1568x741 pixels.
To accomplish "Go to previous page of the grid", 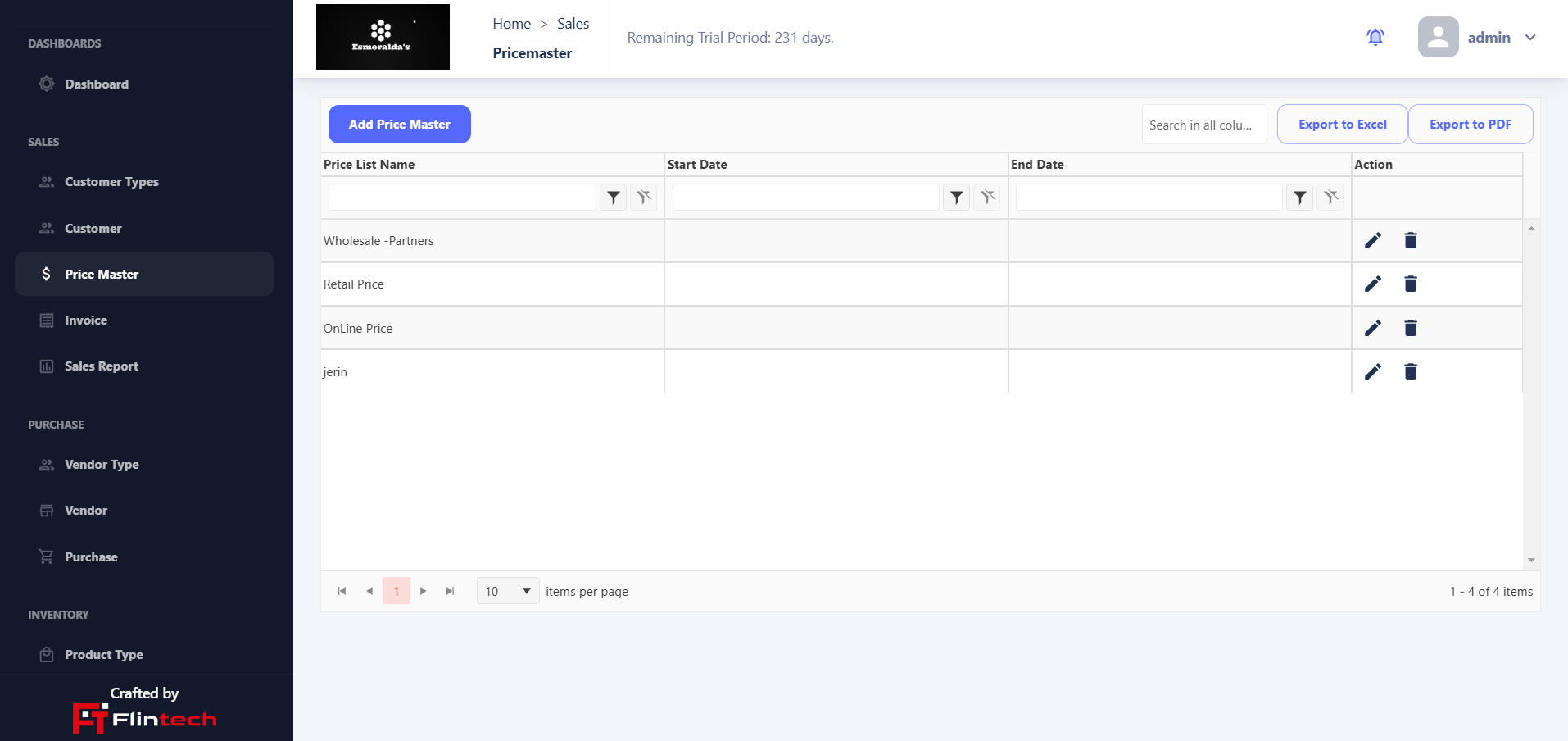I will [x=369, y=591].
